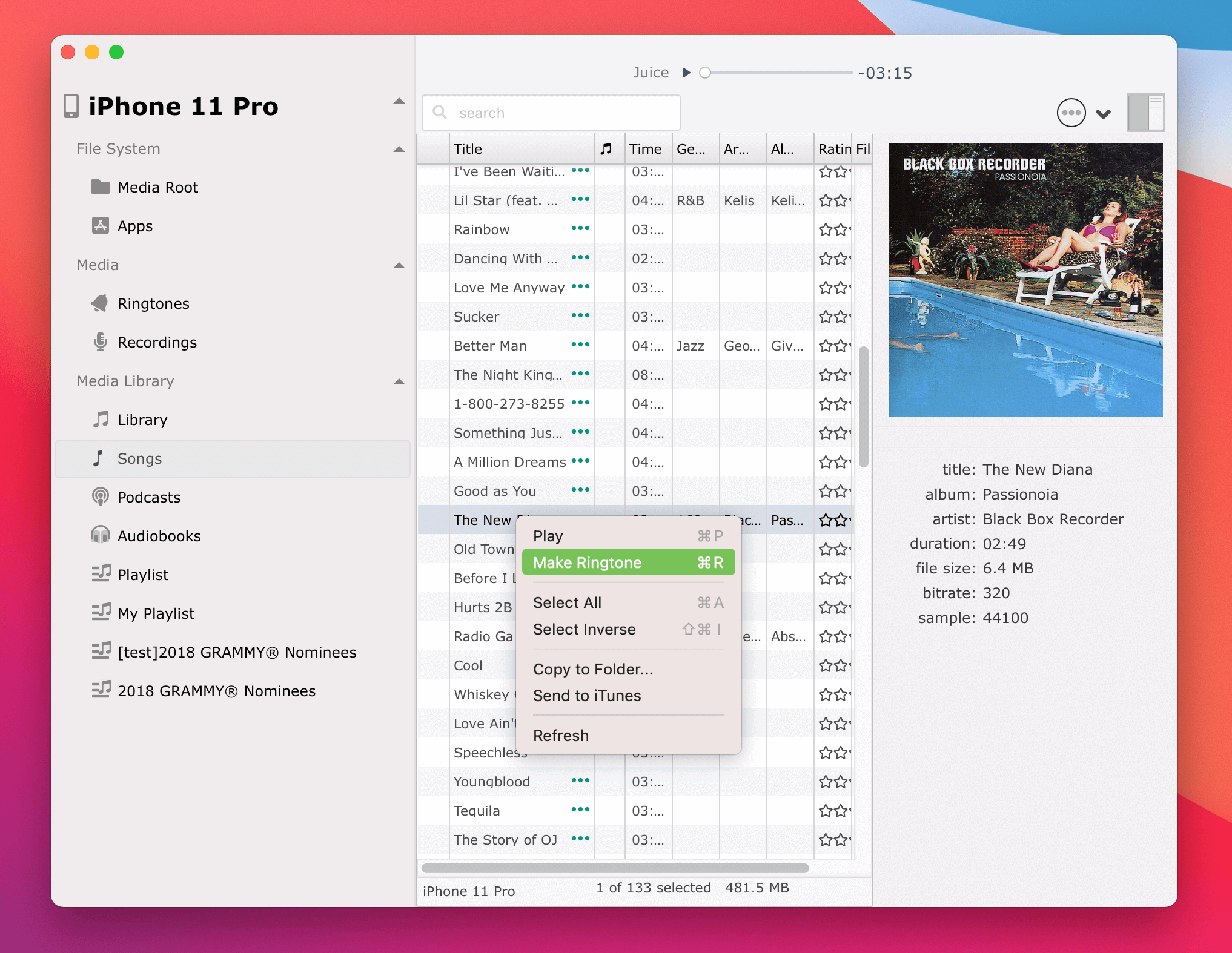Toggle the info side panel view

[x=1145, y=113]
